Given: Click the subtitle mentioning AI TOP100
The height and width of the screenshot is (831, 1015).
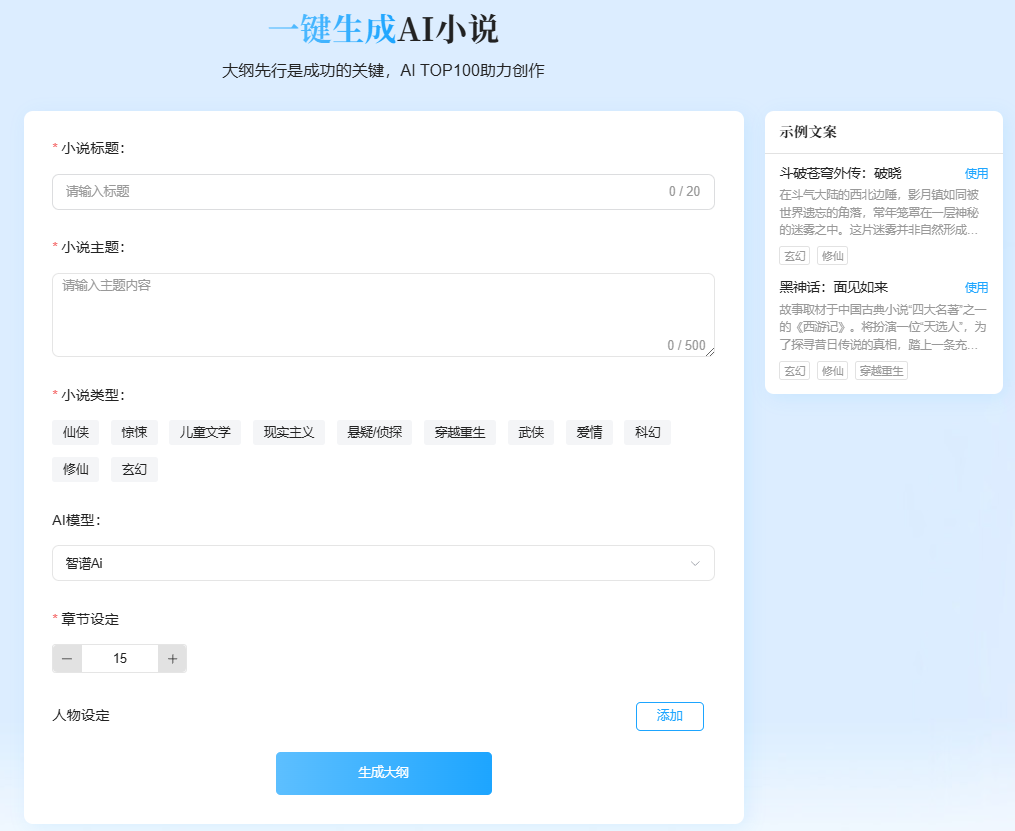Looking at the screenshot, I should (x=383, y=71).
